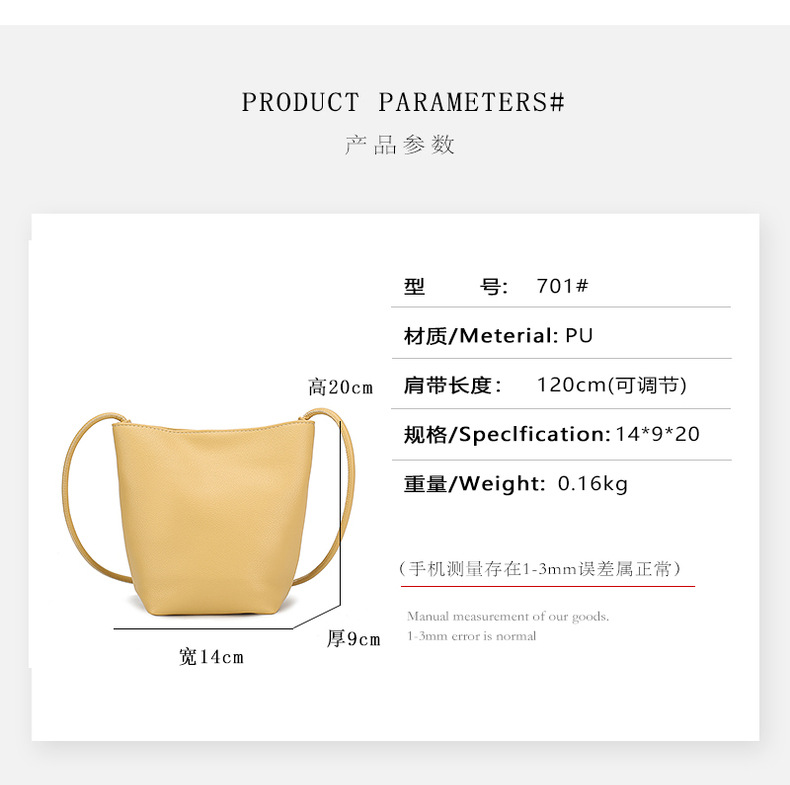The image size is (790, 785).
Task: Click the 肩带长度 120cm(可调节) row
Action: click(x=561, y=385)
